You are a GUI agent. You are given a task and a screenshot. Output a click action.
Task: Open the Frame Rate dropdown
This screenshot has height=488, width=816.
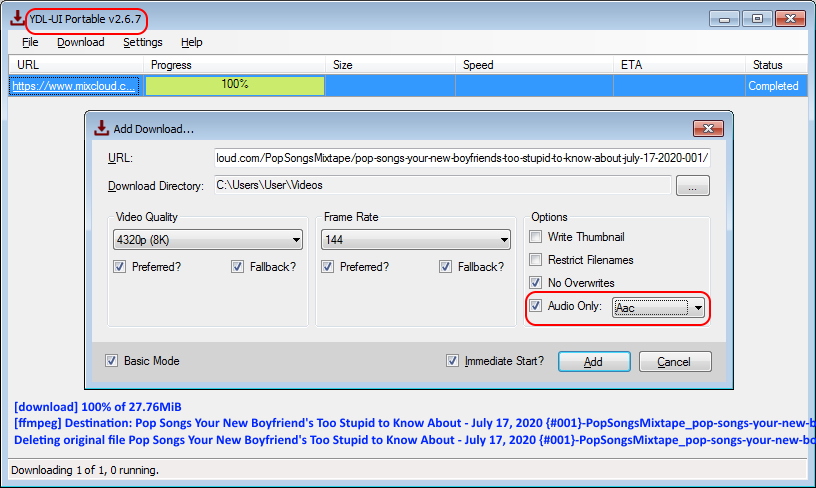tap(416, 240)
